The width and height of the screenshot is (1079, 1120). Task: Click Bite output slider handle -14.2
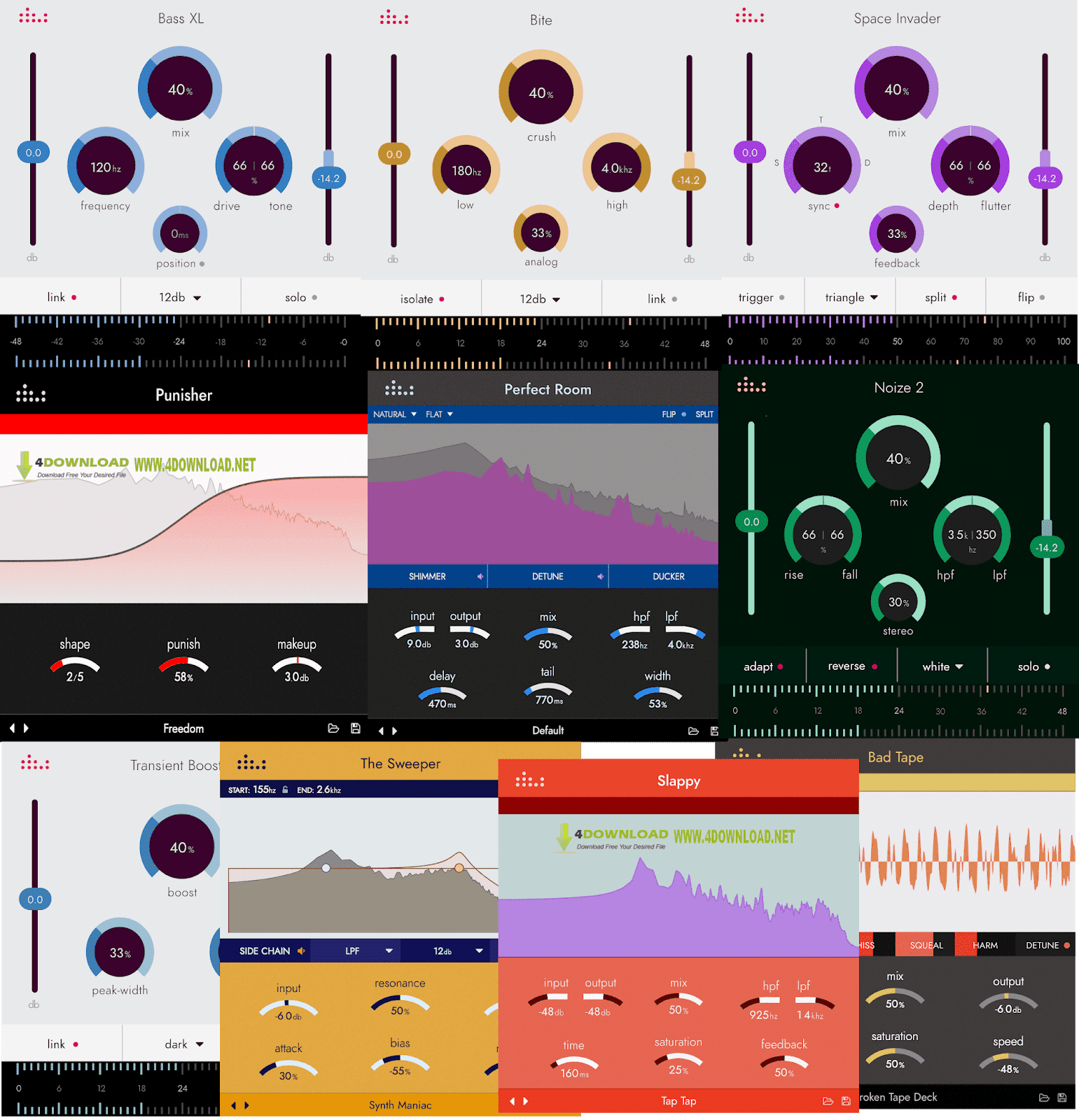[689, 180]
